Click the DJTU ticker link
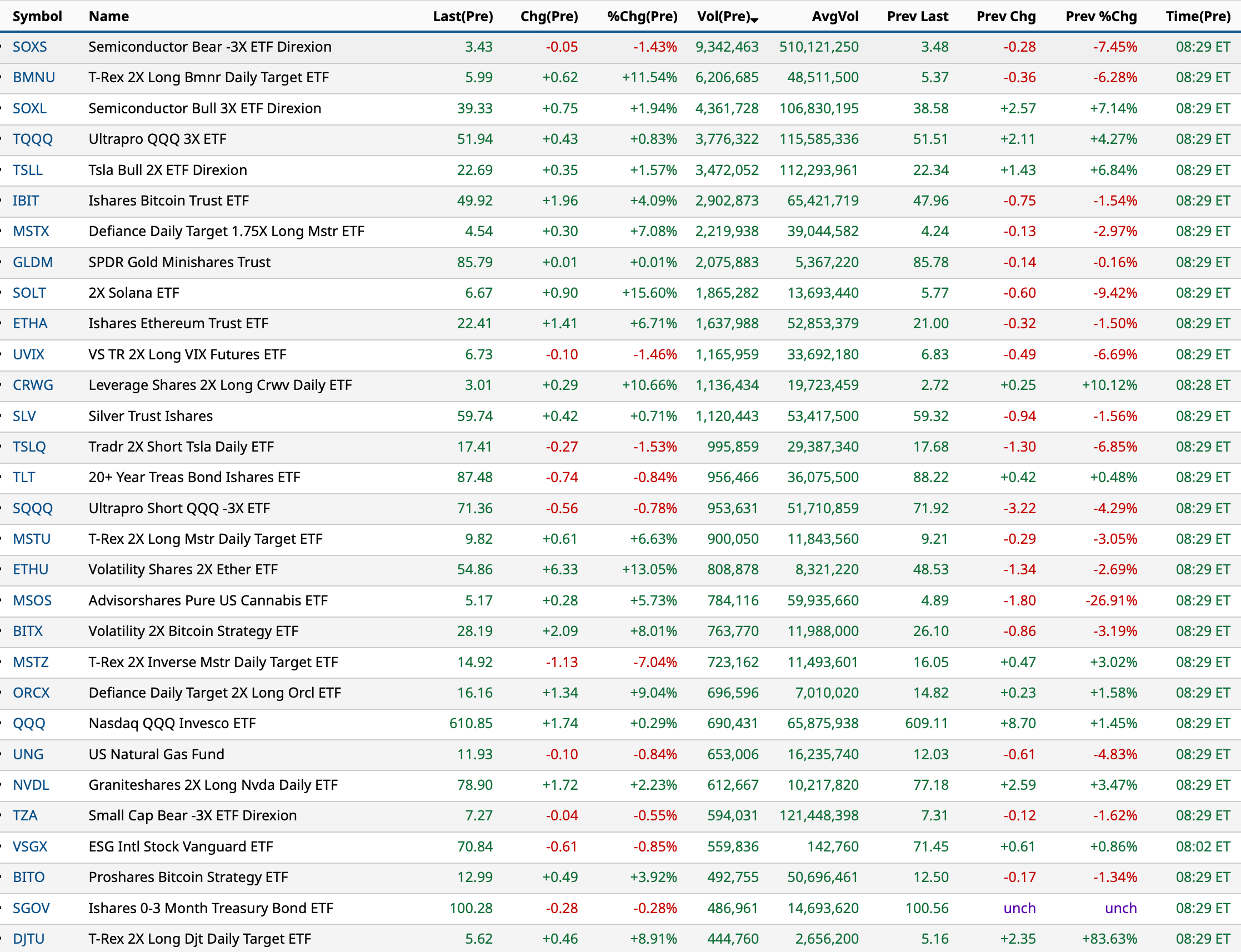This screenshot has width=1241, height=952. 28,939
